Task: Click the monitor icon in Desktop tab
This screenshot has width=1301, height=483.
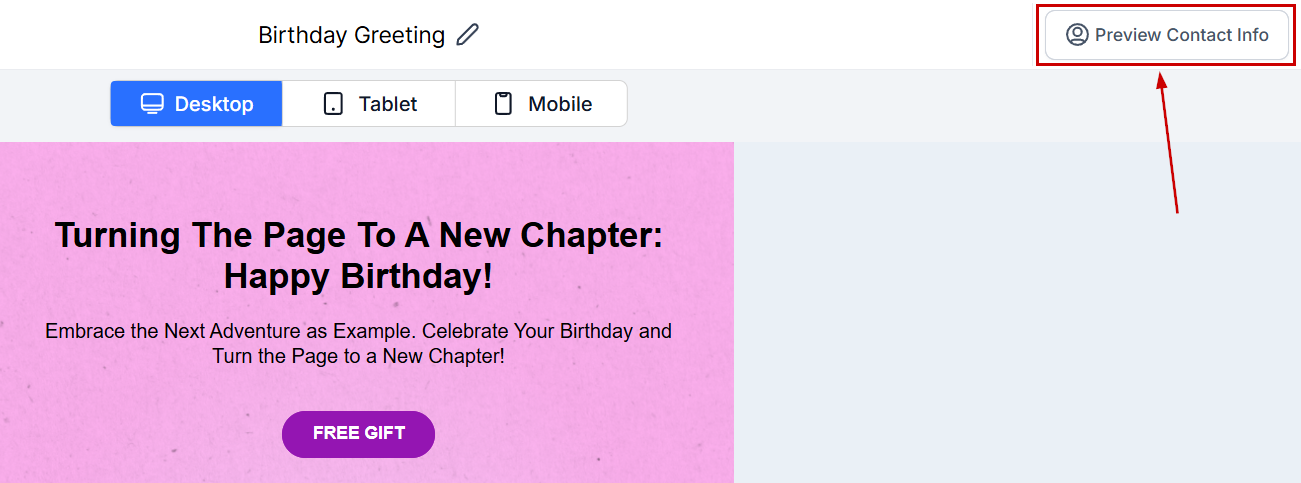Action: [x=152, y=104]
